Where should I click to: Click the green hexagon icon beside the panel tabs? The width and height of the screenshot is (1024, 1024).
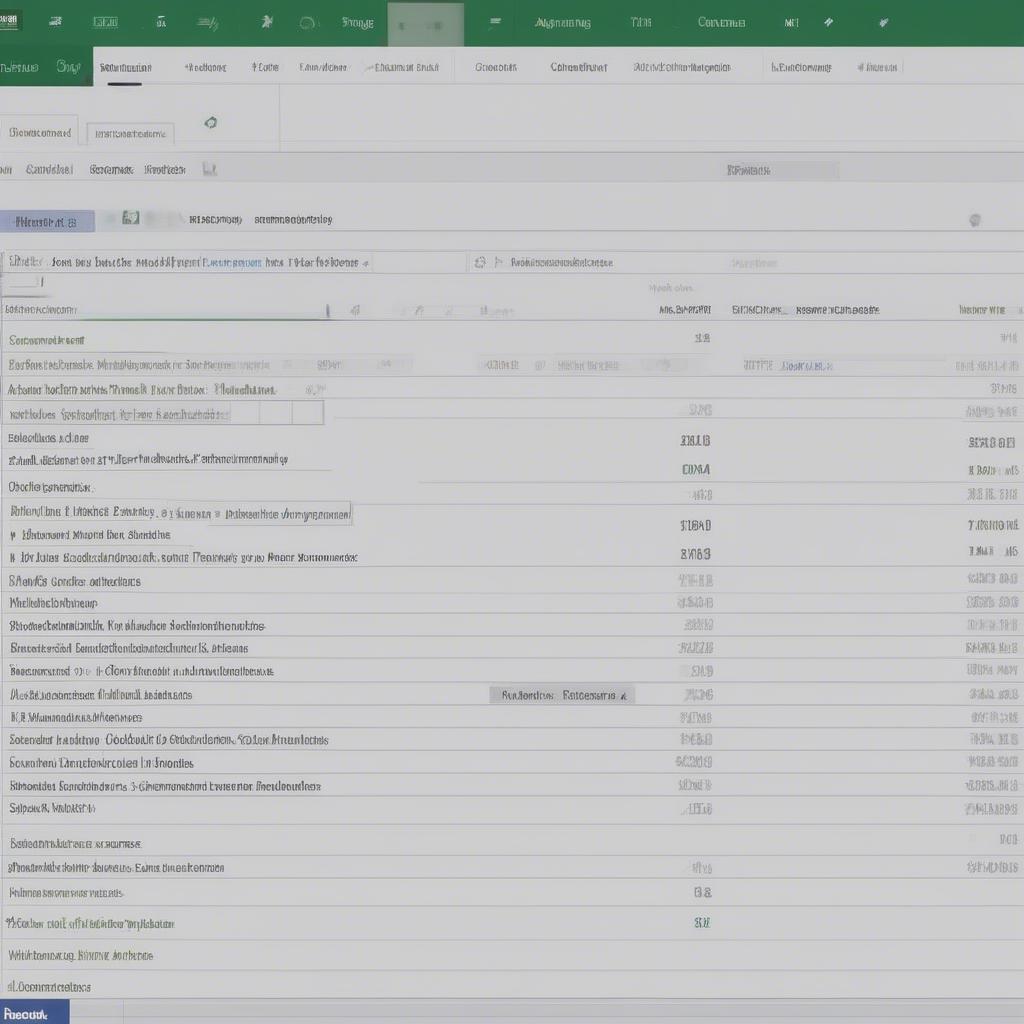tap(210, 123)
